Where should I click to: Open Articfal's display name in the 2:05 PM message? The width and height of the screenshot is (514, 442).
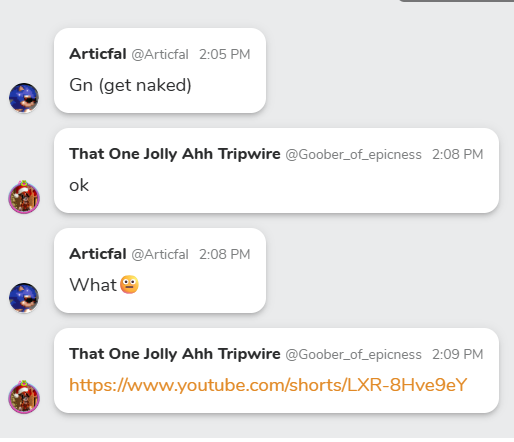(x=98, y=54)
